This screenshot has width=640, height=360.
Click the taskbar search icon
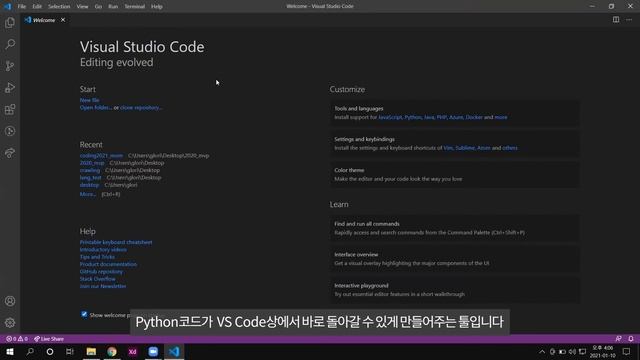[x=30, y=351]
